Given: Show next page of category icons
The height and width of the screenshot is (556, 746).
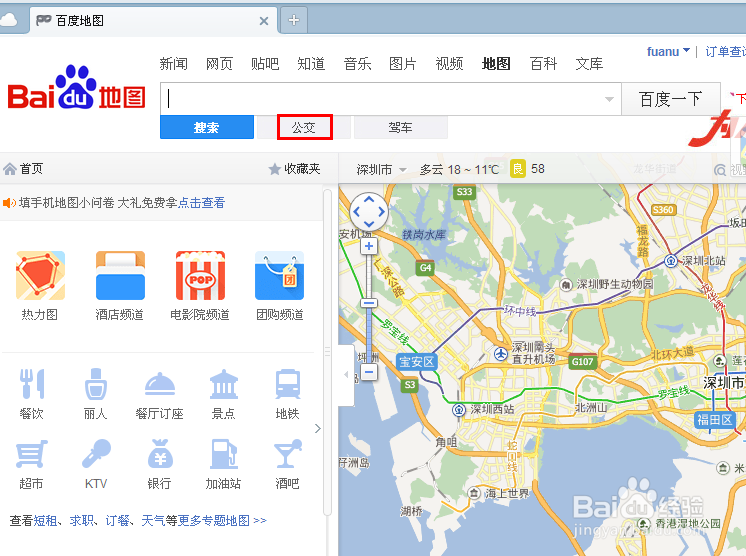Looking at the screenshot, I should (318, 429).
